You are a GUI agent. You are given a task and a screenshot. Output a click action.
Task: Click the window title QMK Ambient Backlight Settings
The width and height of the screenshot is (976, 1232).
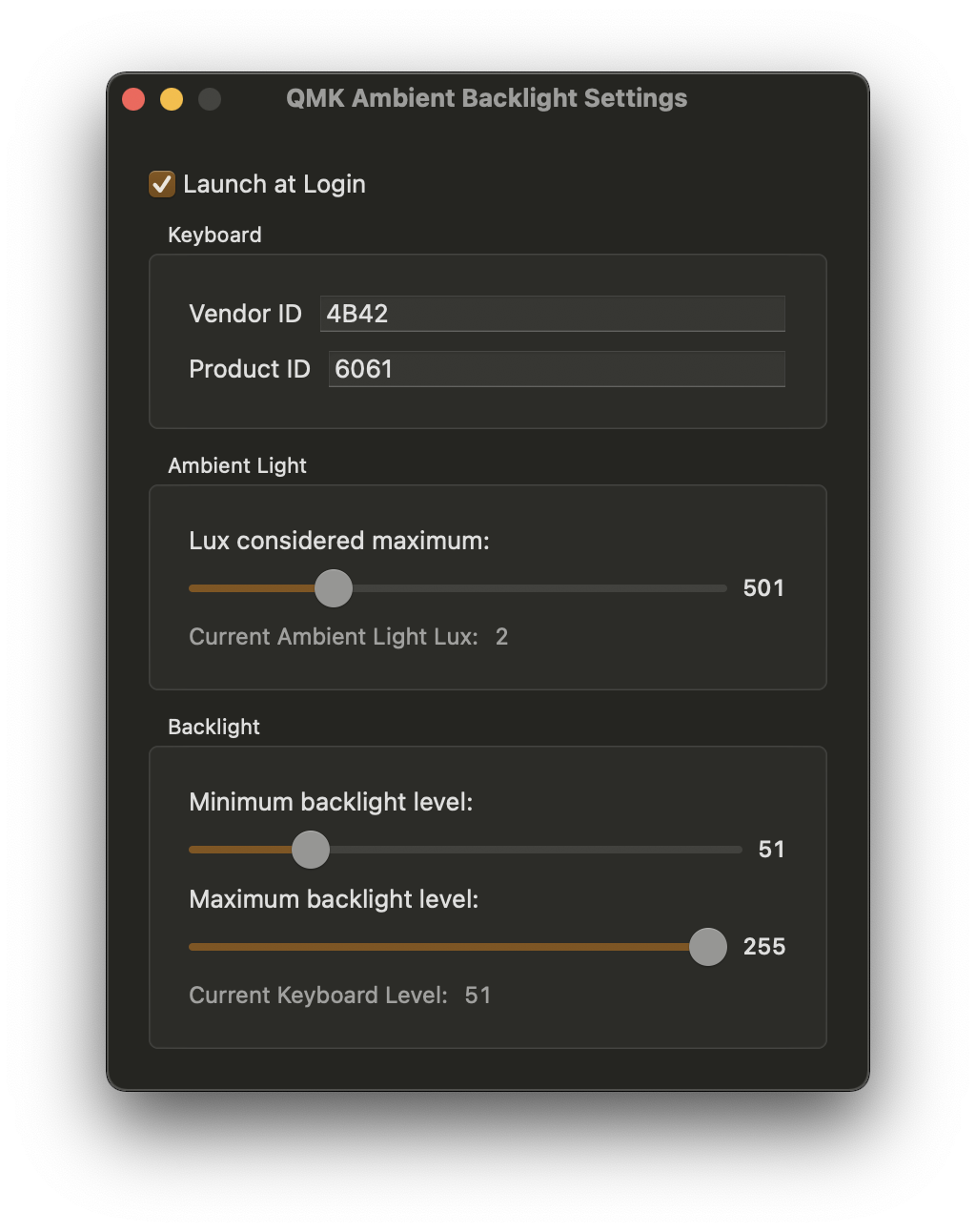487,98
